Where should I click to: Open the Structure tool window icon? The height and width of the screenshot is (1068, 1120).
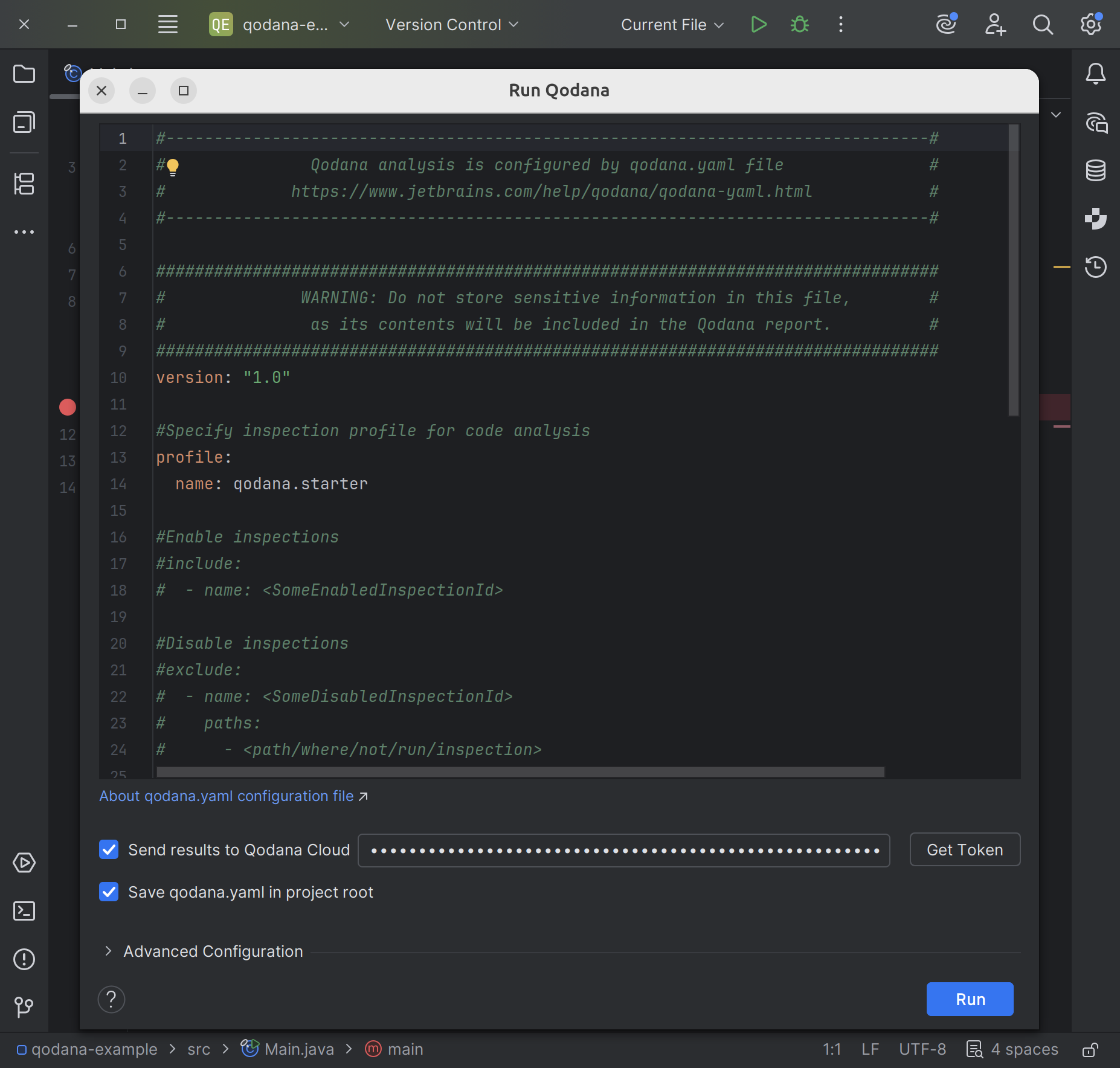24,184
